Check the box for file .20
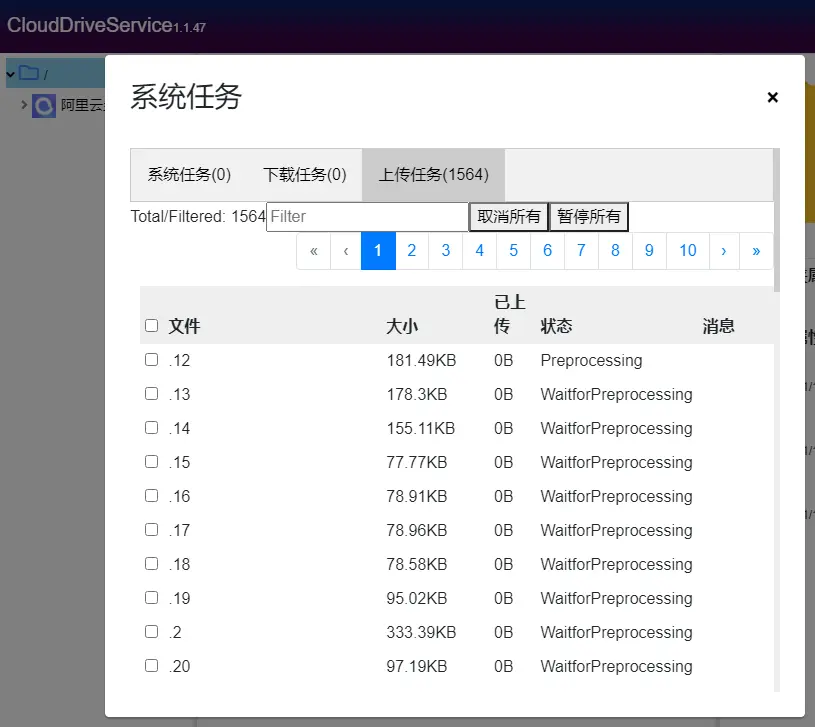Image resolution: width=815 pixels, height=727 pixels. (x=151, y=666)
